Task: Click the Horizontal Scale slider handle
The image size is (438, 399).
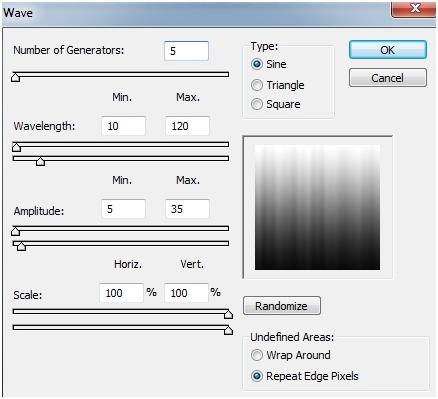Action: 228,314
